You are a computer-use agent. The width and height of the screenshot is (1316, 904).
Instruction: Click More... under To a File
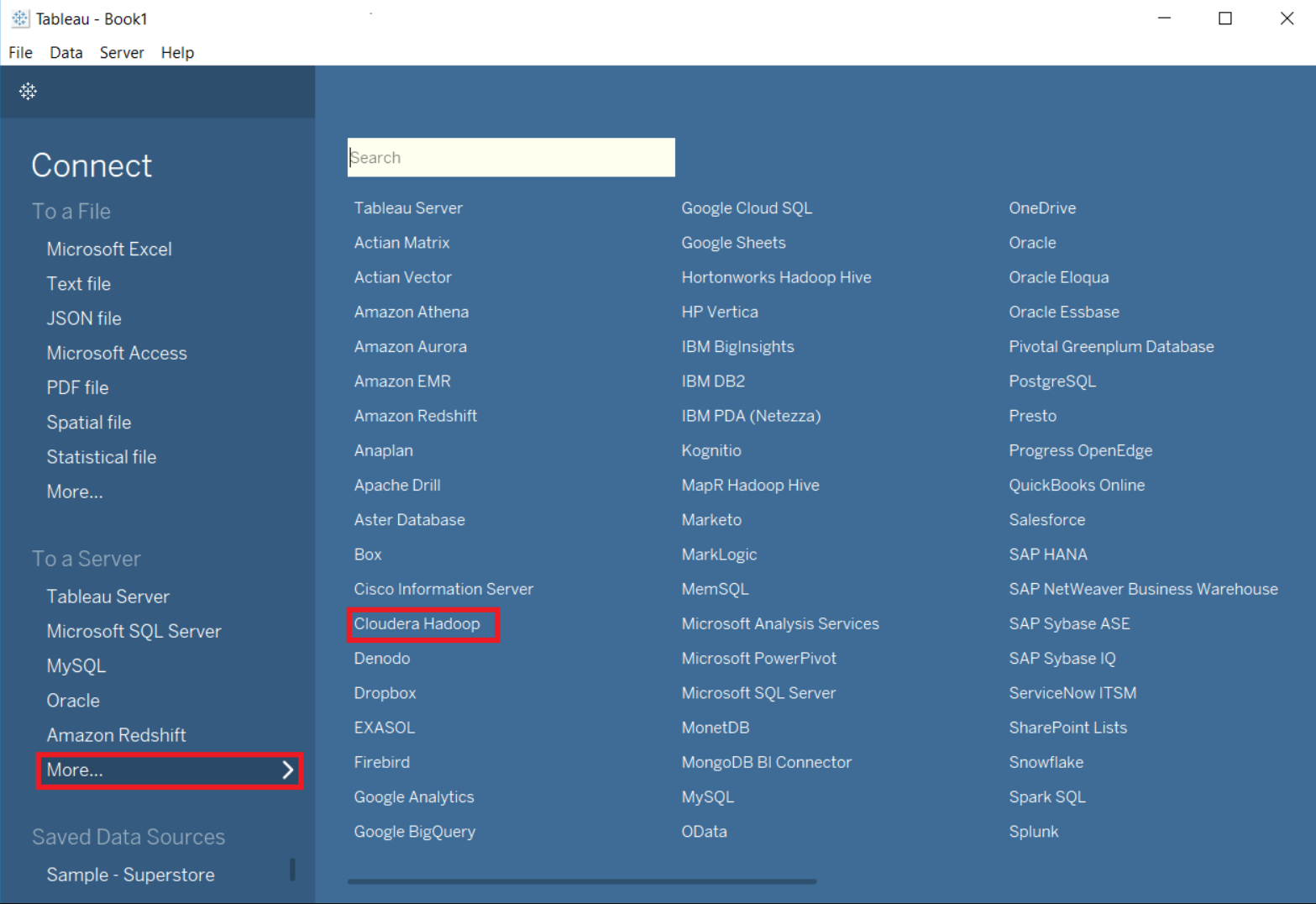coord(75,492)
